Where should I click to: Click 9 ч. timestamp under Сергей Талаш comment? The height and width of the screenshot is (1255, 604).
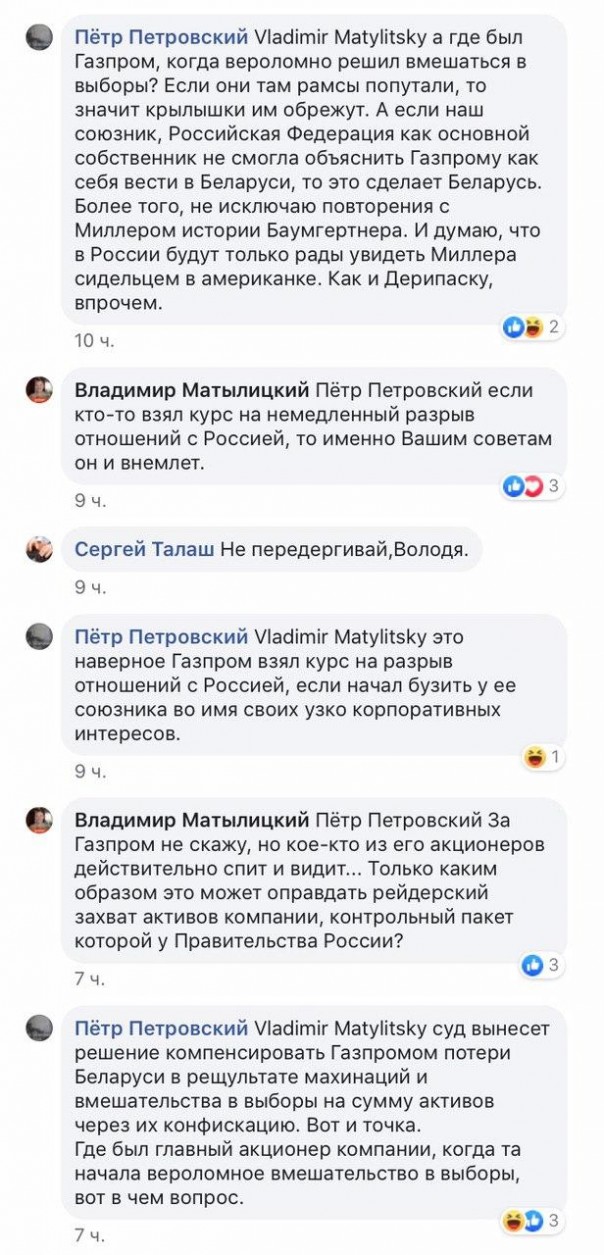[90, 588]
